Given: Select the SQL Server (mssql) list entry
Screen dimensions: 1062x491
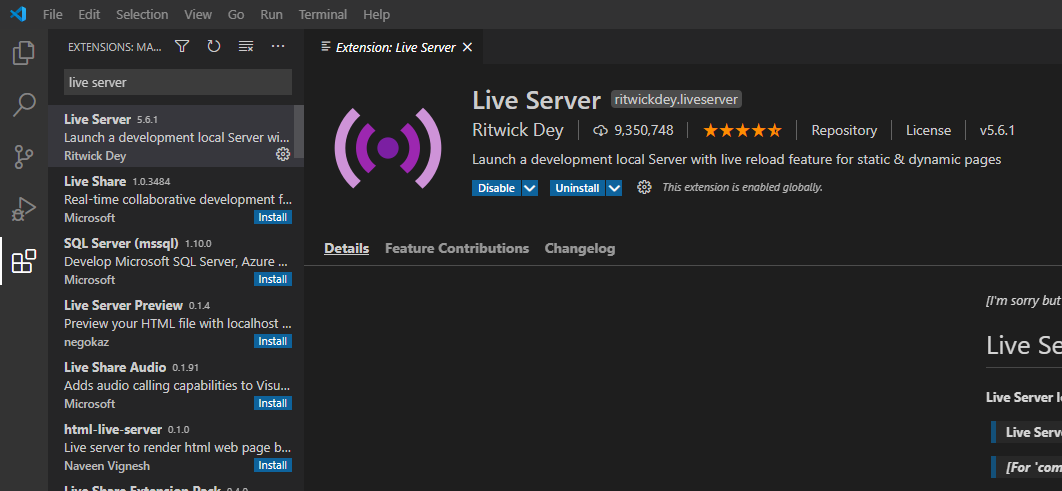Looking at the screenshot, I should (x=176, y=261).
